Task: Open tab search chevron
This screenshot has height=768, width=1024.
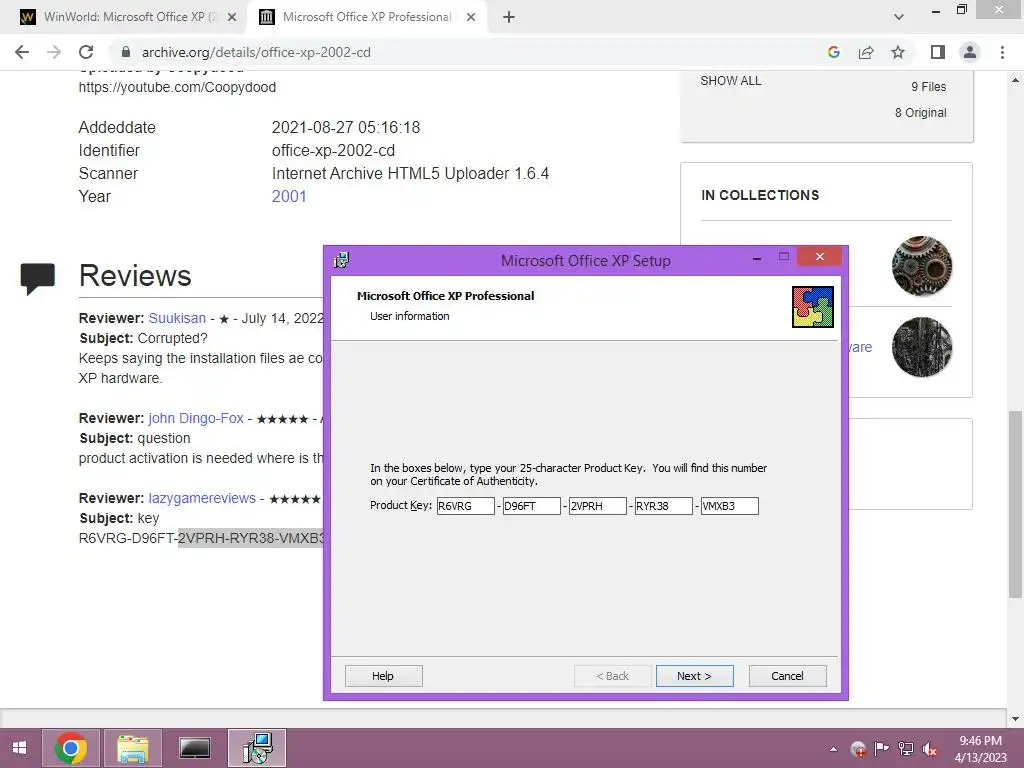Action: (x=899, y=17)
